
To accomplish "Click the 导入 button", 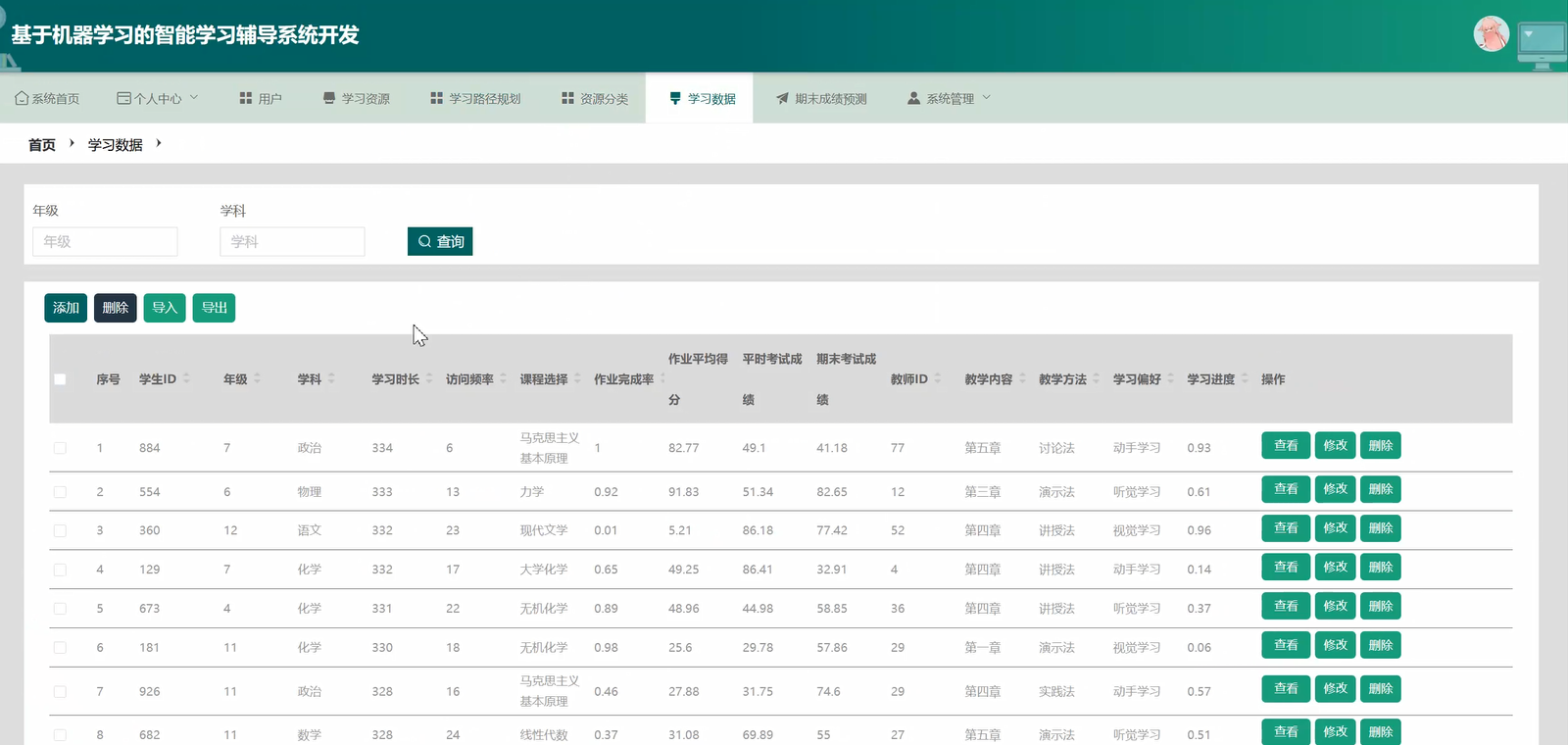I will (x=165, y=308).
